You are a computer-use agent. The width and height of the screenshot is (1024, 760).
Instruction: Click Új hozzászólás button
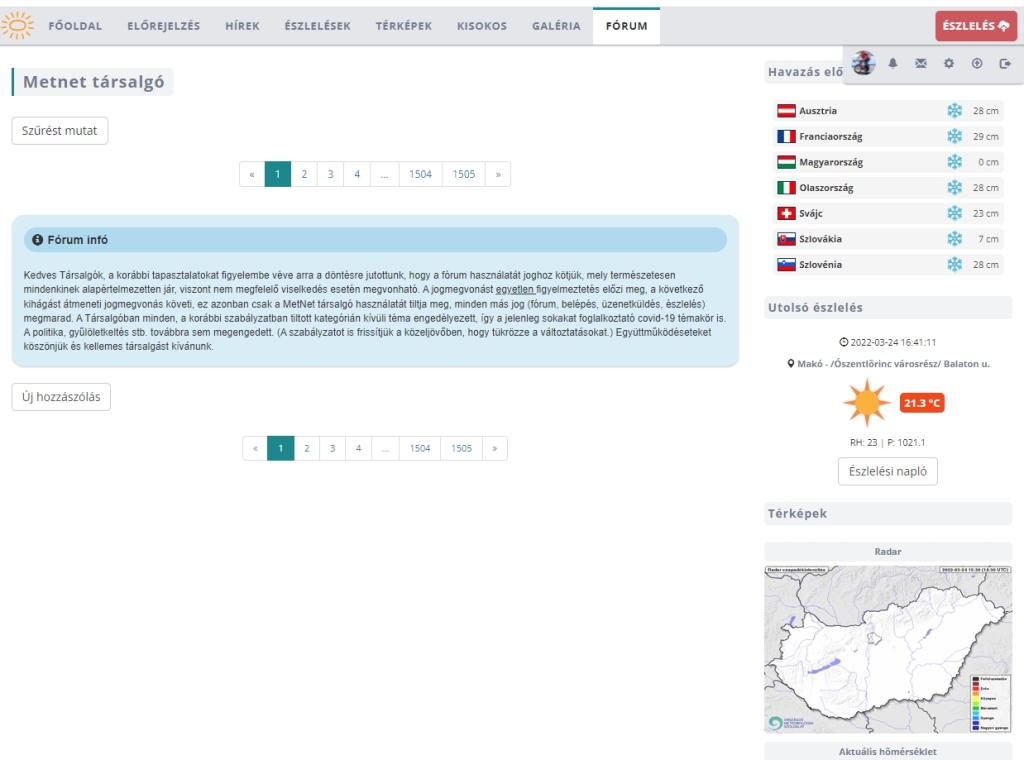coord(61,397)
